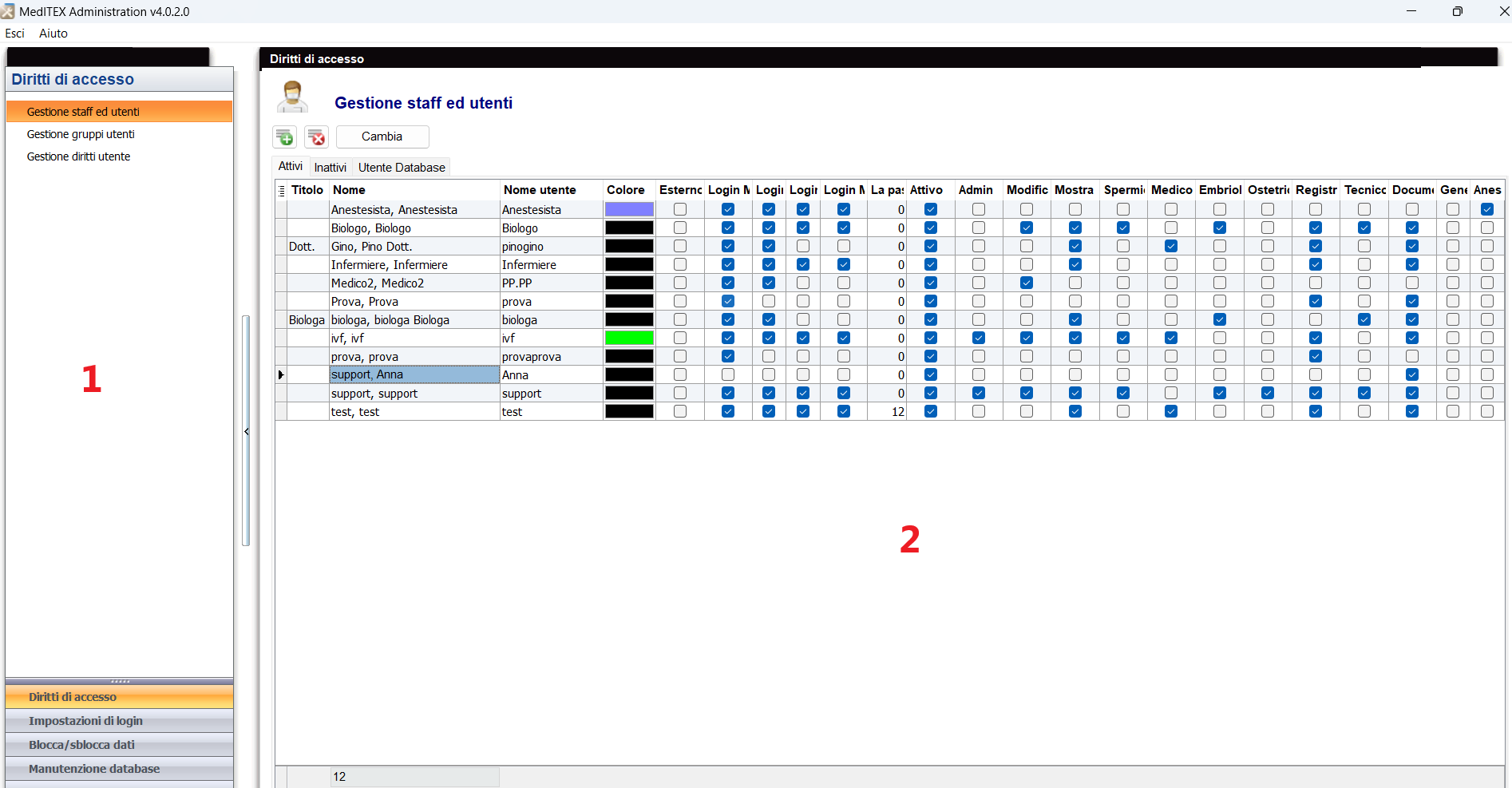1512x788 pixels.
Task: Click the add new user icon
Action: click(285, 137)
